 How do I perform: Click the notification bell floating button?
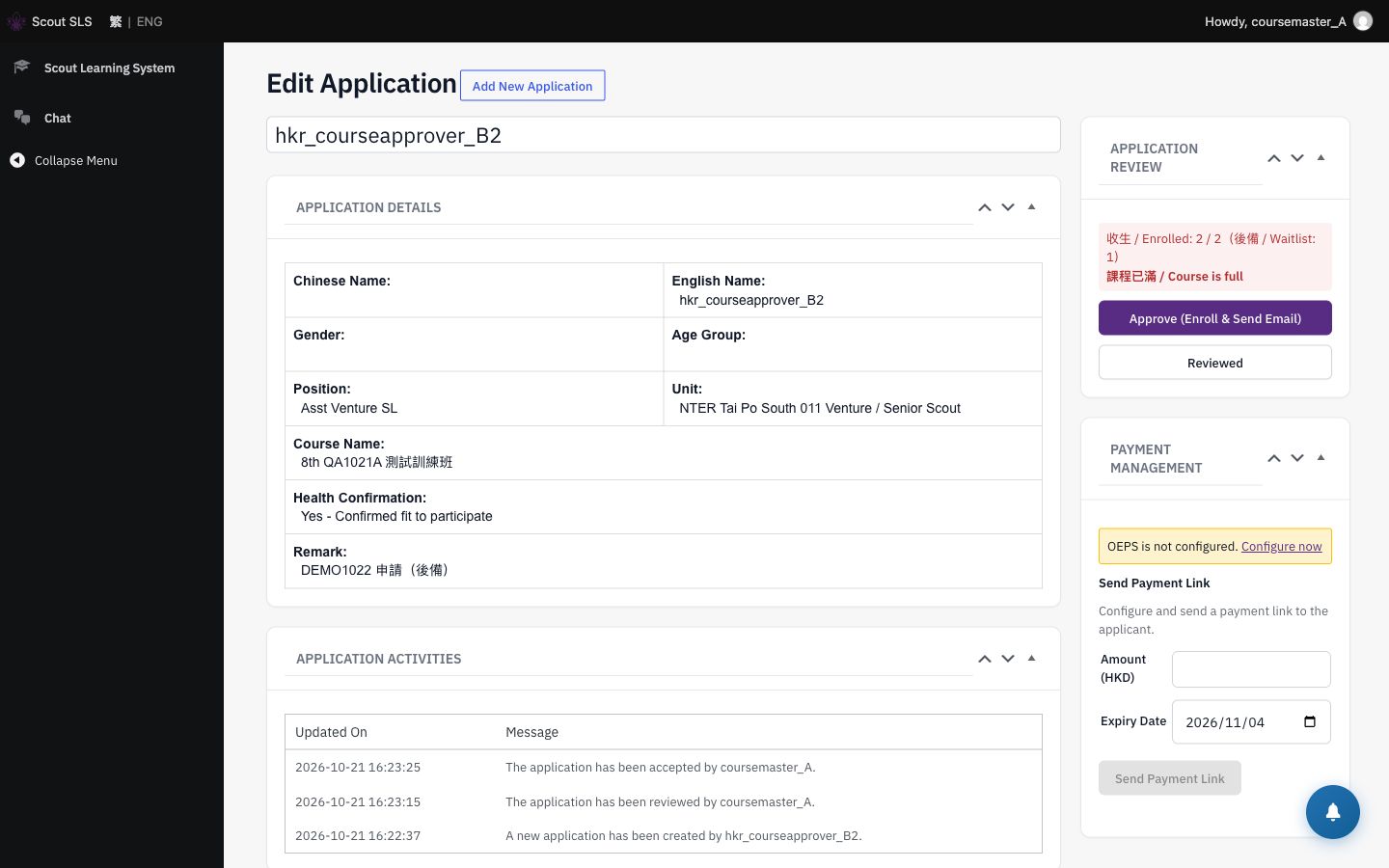click(1333, 812)
